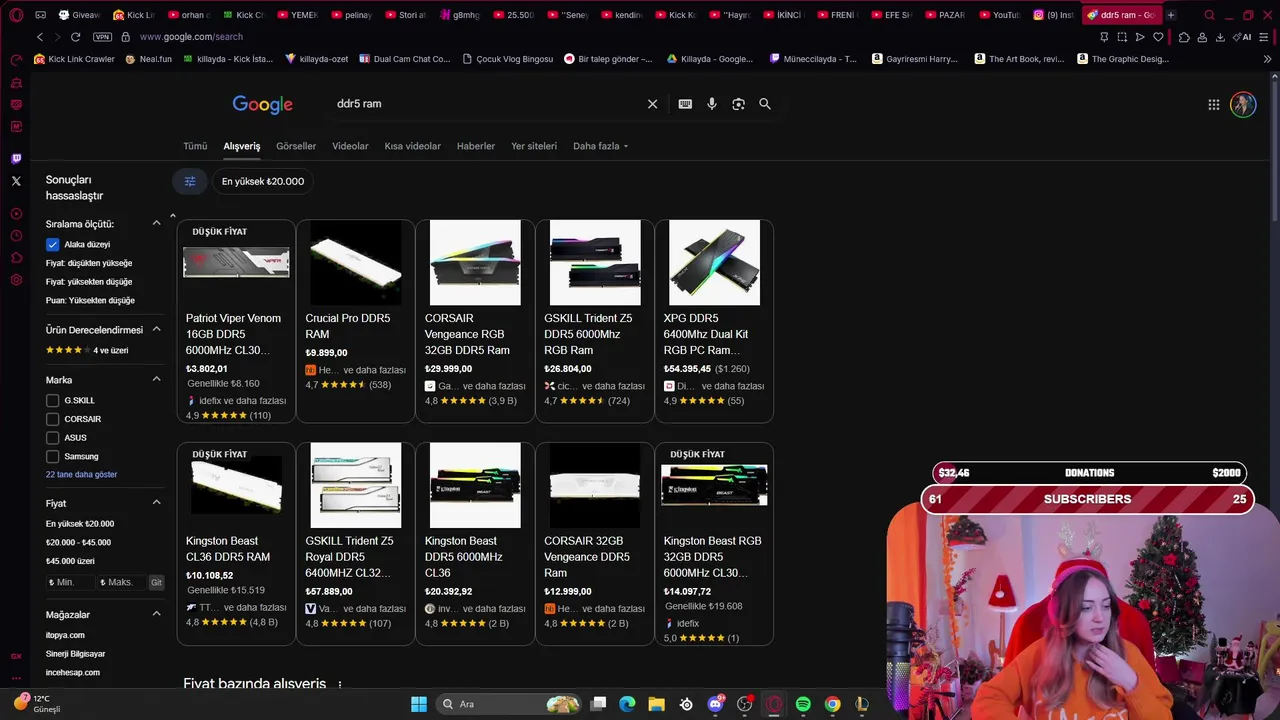
Task: Search open tabs in Opera
Action: pos(1209,15)
